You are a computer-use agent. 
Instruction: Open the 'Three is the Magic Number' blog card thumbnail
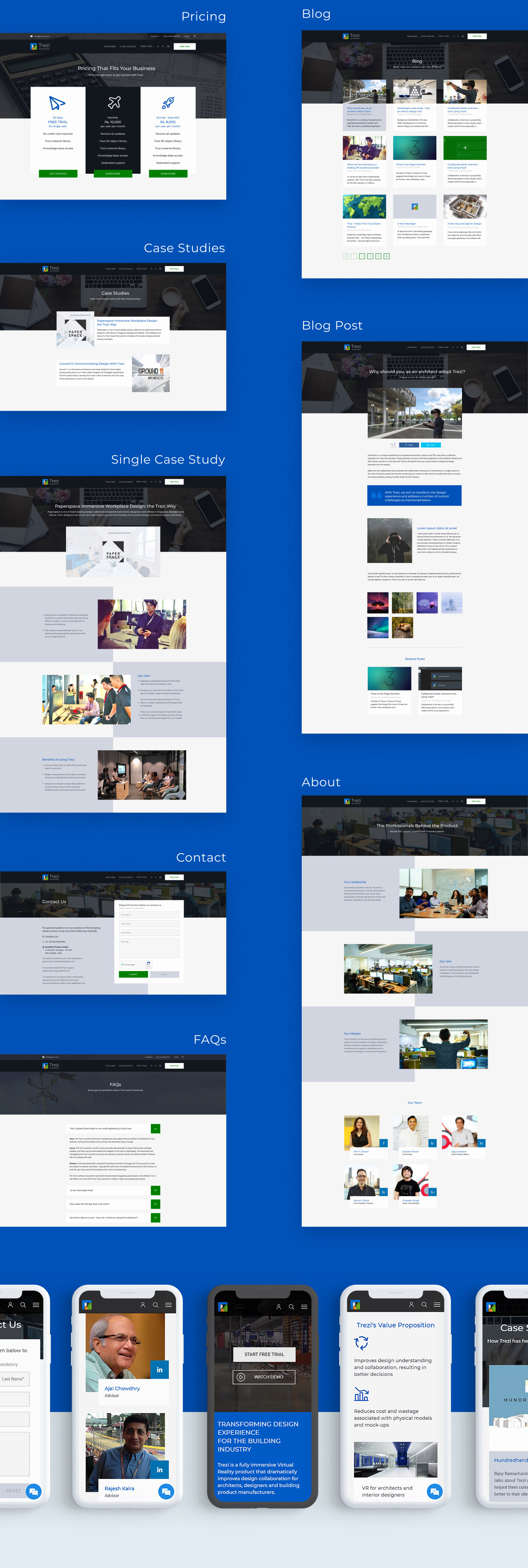point(415,148)
